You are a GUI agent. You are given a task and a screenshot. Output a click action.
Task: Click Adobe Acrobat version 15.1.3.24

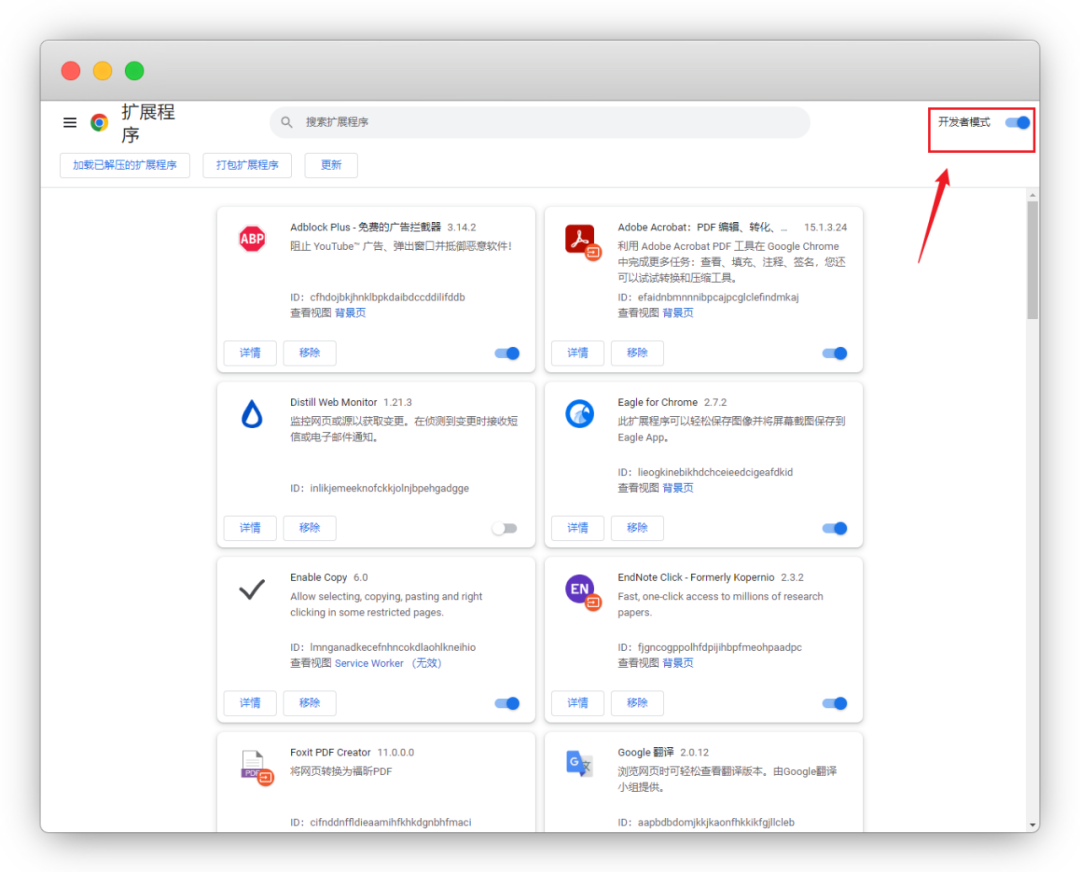pos(825,227)
